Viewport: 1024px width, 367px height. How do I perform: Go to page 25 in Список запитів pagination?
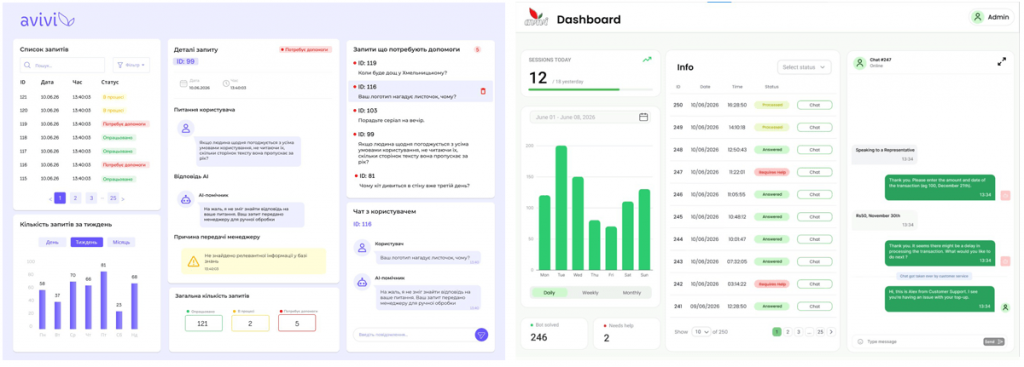pos(113,198)
